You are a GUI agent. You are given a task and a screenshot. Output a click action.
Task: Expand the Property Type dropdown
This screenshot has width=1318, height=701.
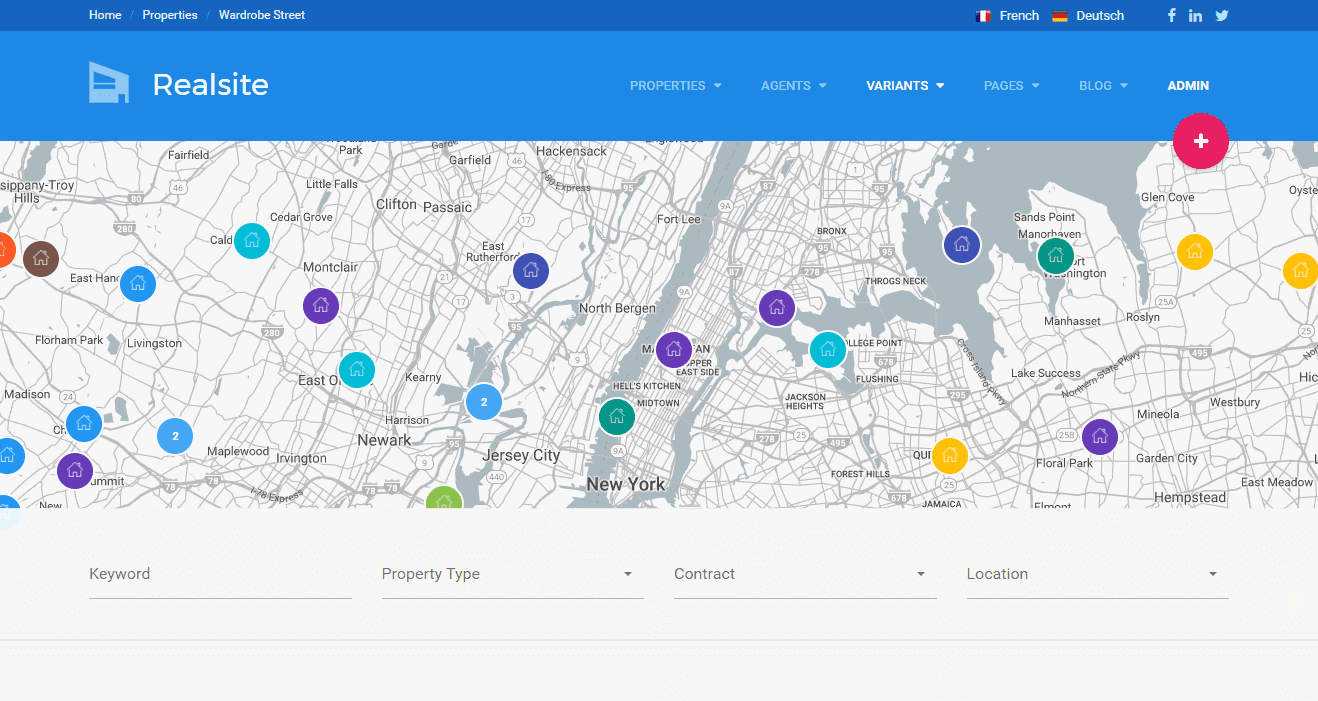(512, 574)
